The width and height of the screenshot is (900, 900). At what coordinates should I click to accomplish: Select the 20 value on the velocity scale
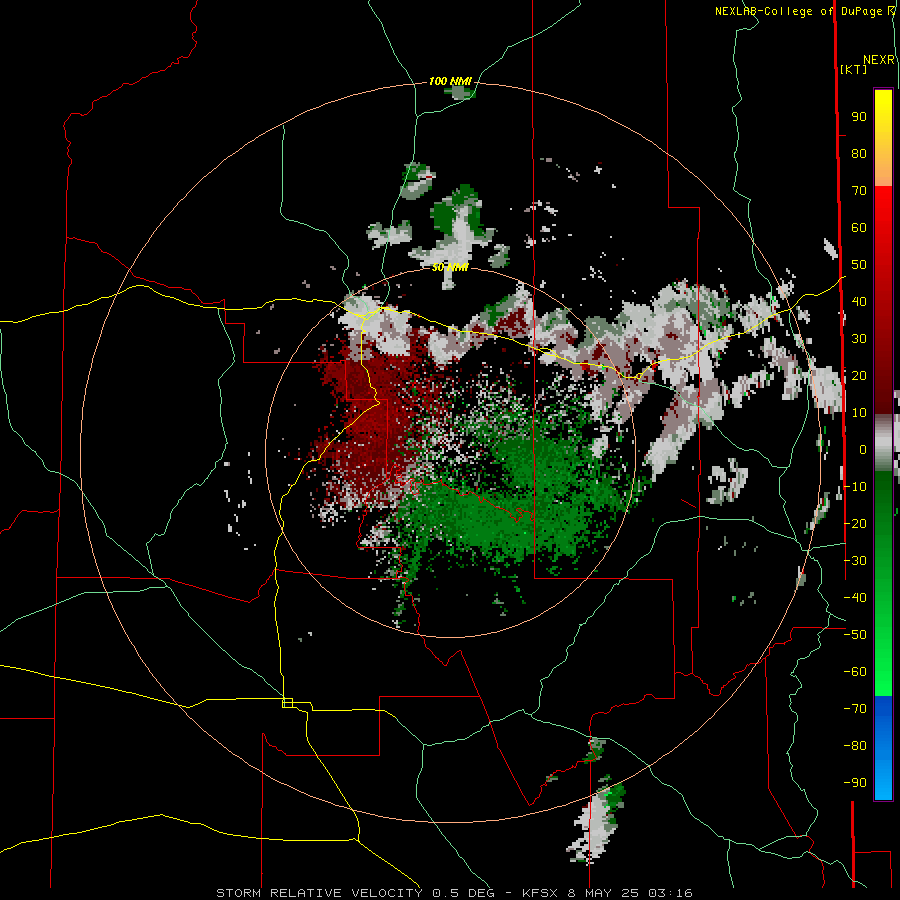click(x=859, y=376)
